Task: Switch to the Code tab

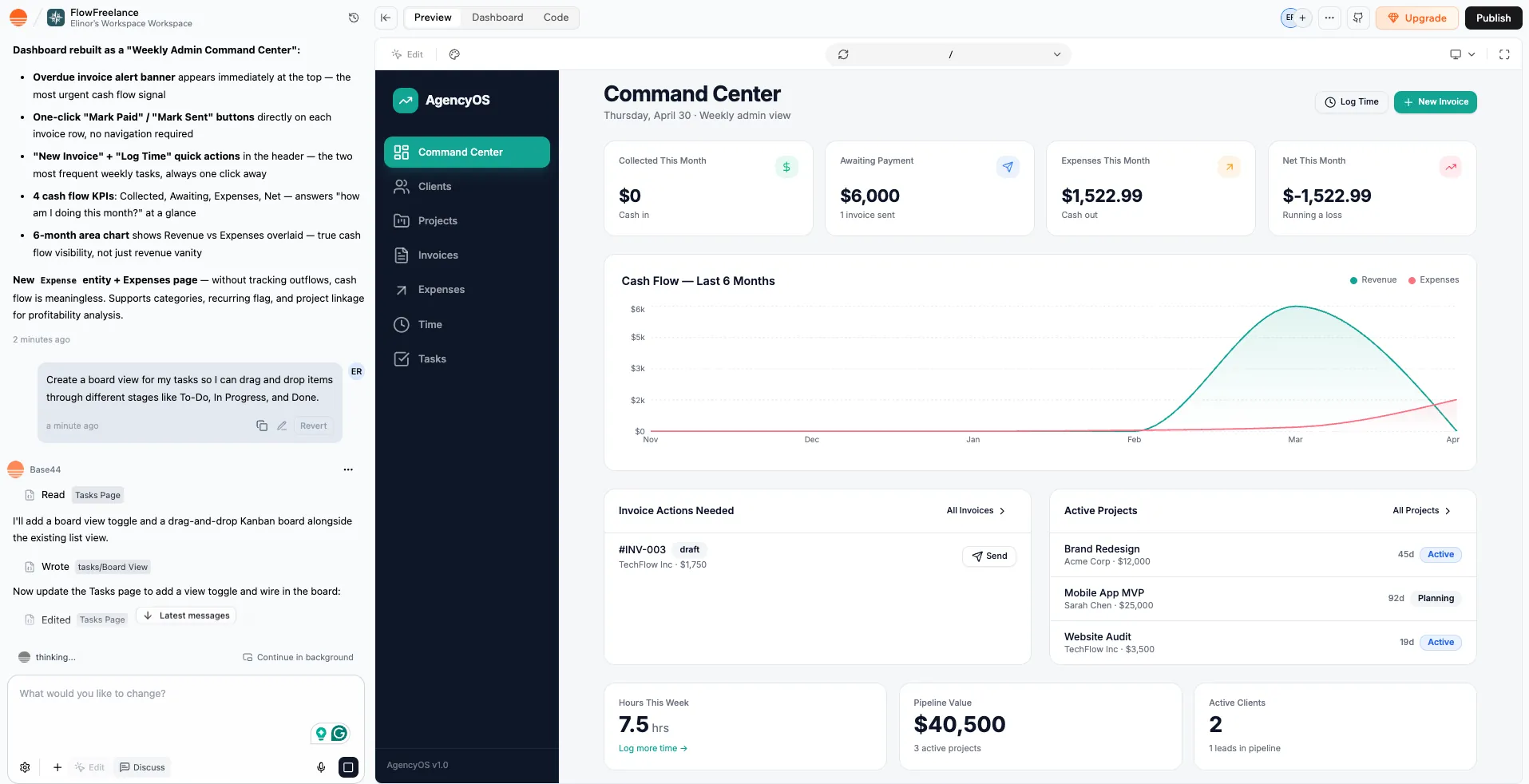Action: (556, 18)
